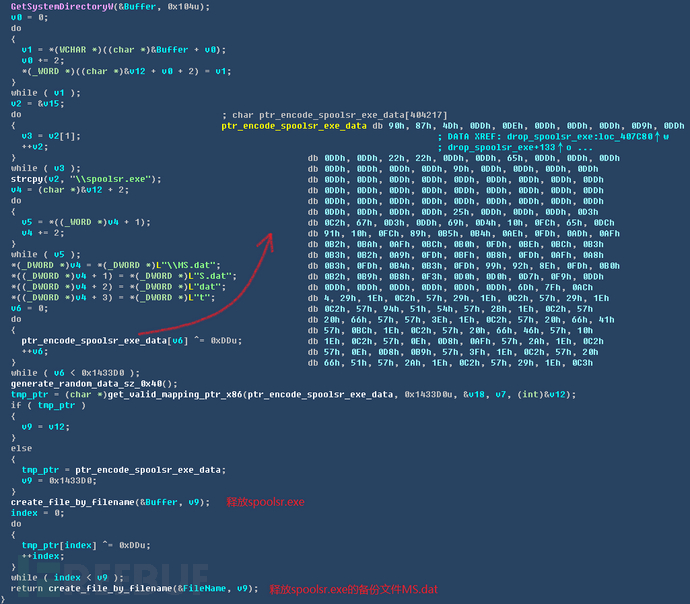Image resolution: width=690 pixels, height=604 pixels.
Task: Select the db row starting 0DDh, 0DDh, 22h
Action: click(464, 158)
